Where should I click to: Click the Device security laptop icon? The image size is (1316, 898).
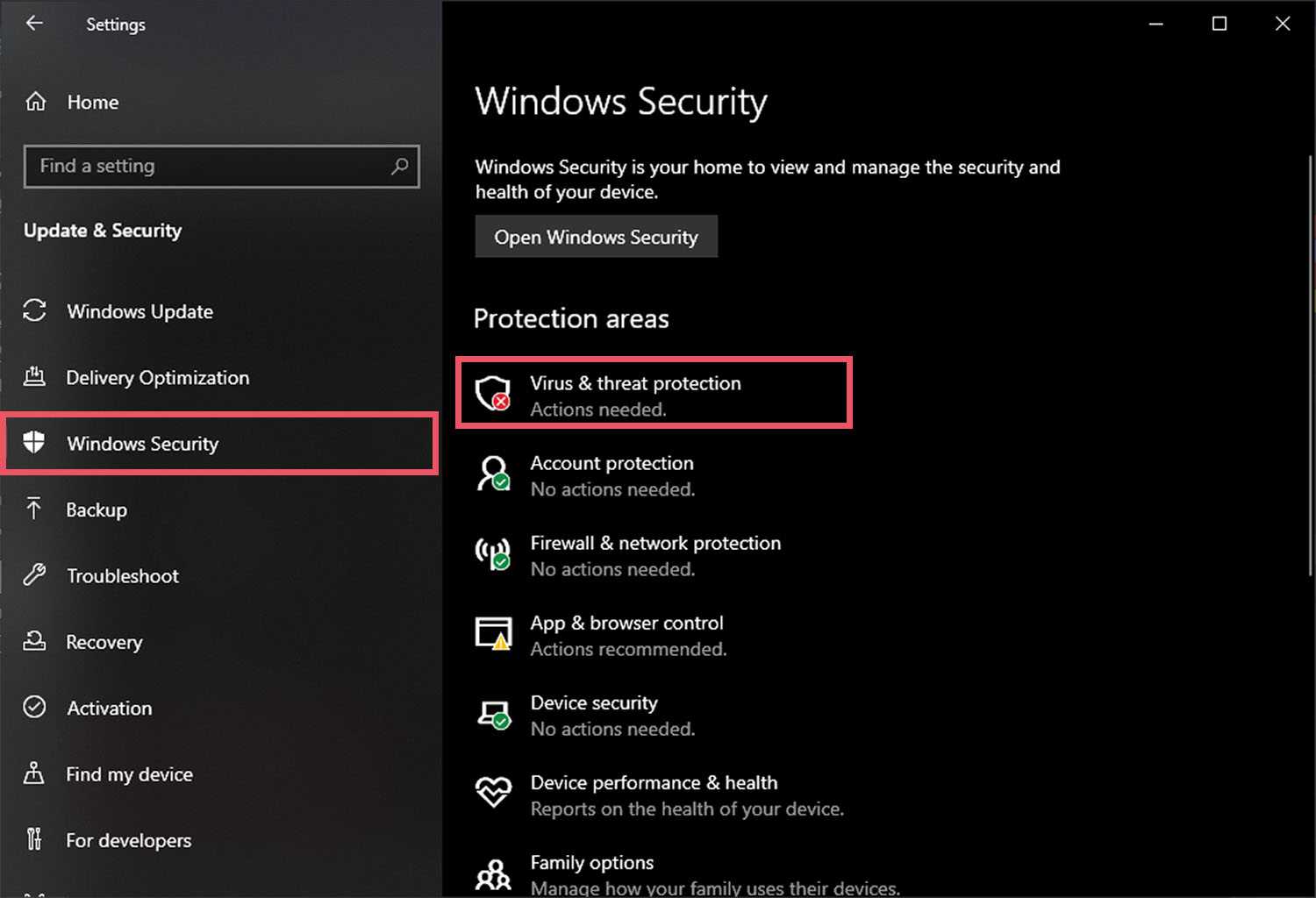point(493,714)
